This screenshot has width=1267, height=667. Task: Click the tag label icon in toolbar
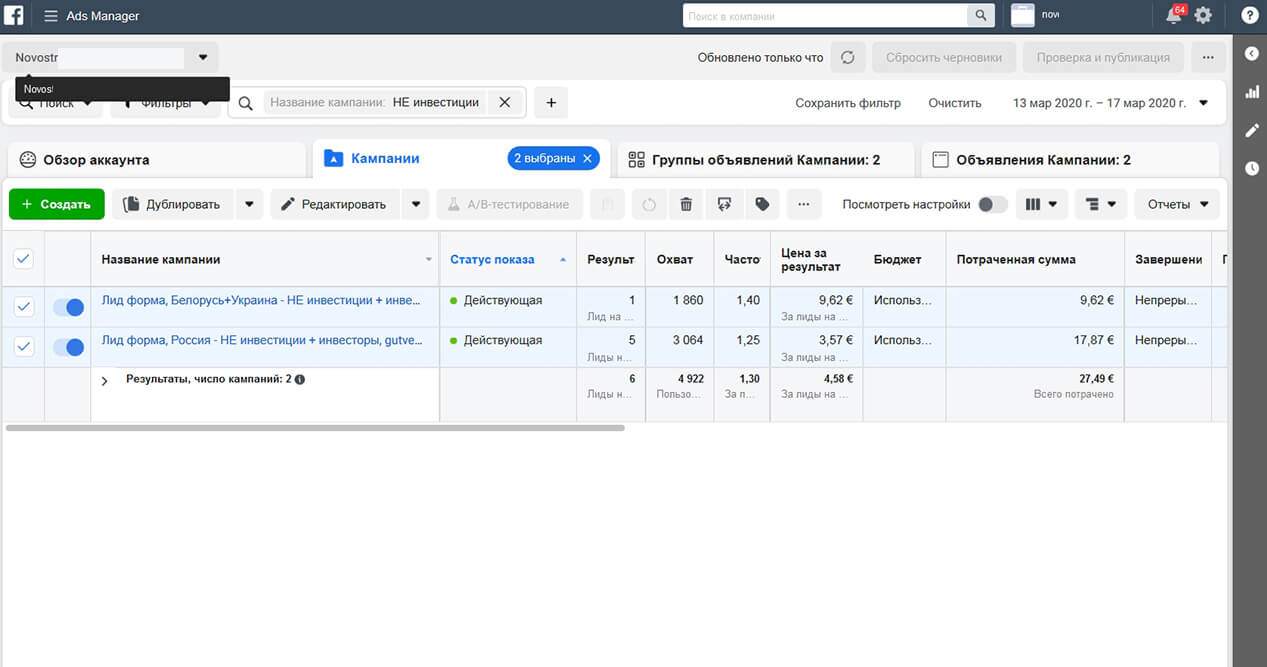tap(762, 204)
